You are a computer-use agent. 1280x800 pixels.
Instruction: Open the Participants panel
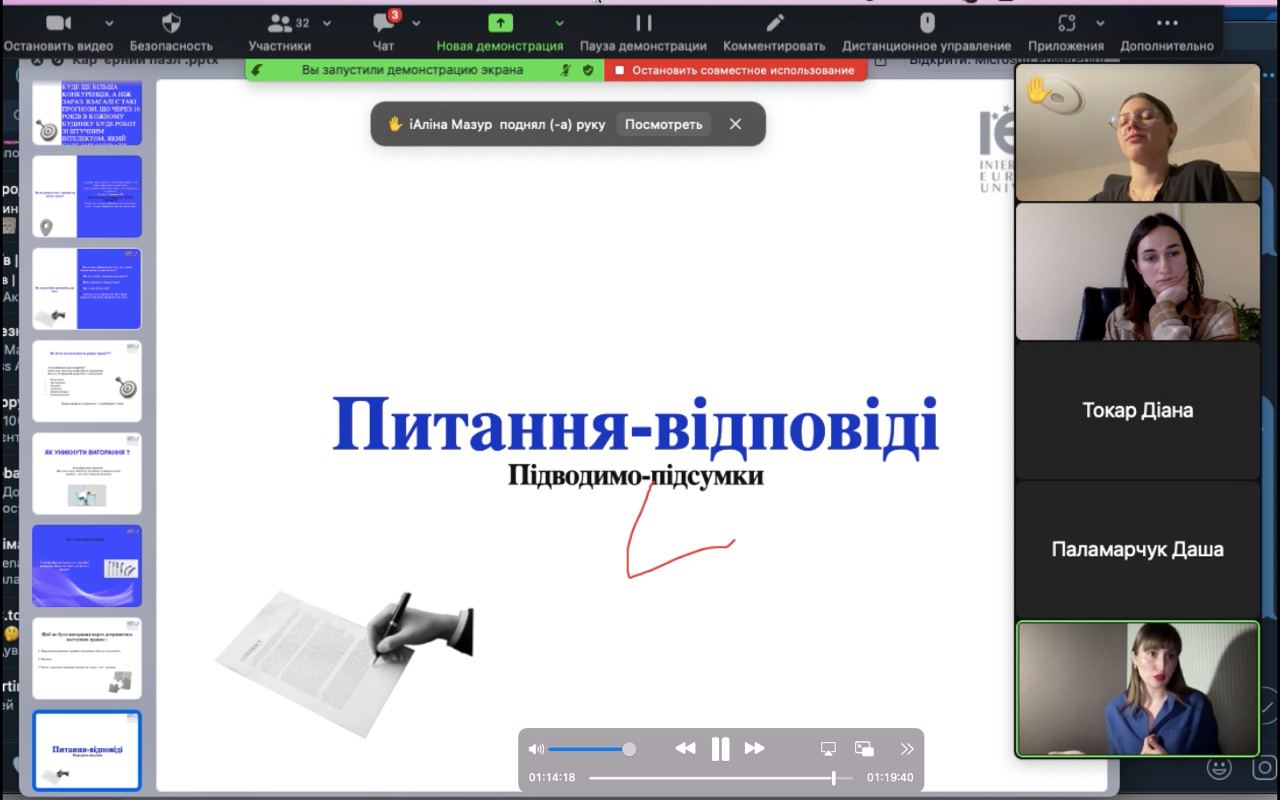(280, 23)
